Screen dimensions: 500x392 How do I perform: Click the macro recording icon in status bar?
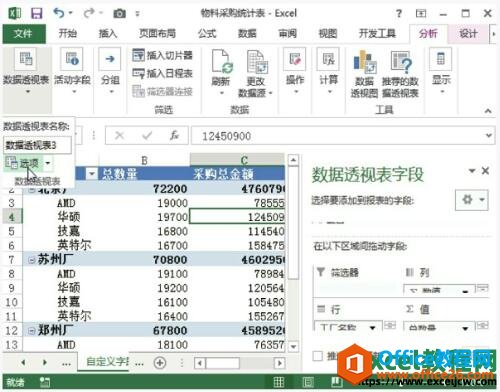(x=45, y=382)
